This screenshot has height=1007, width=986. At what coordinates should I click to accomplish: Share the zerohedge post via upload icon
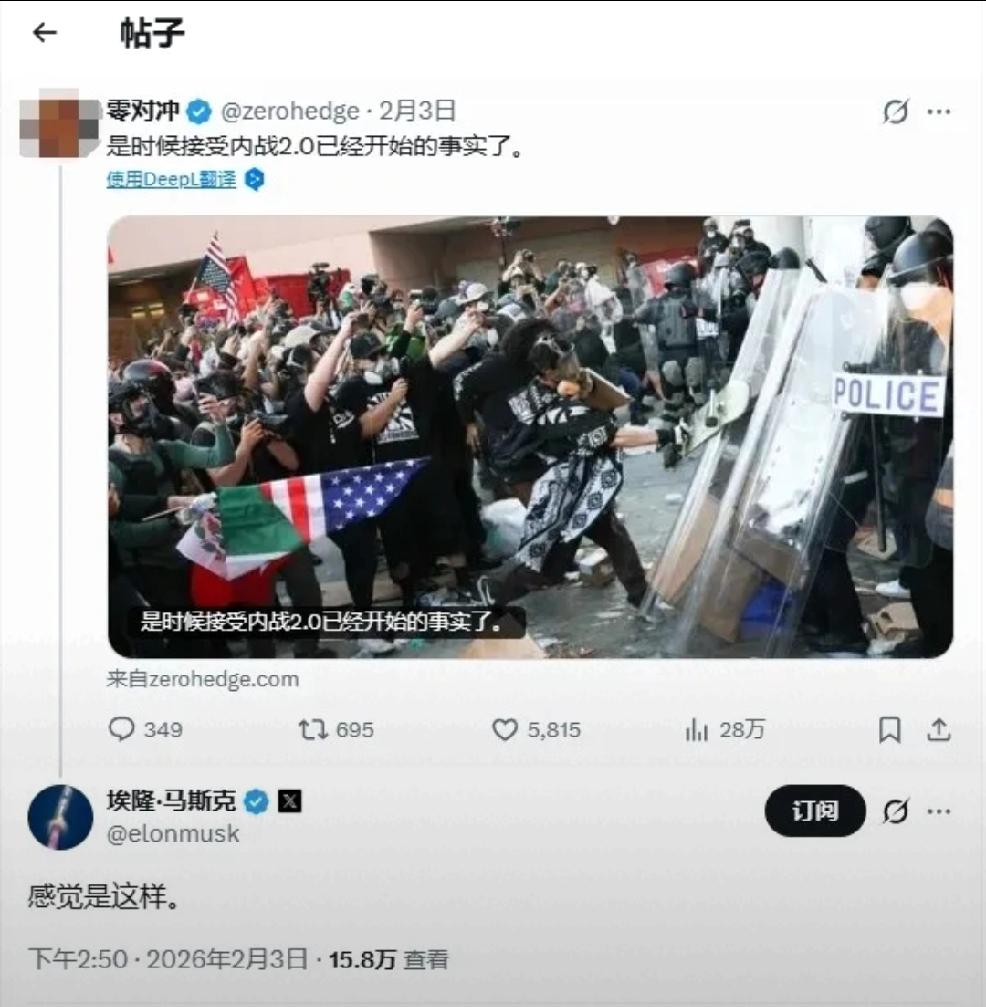(938, 730)
